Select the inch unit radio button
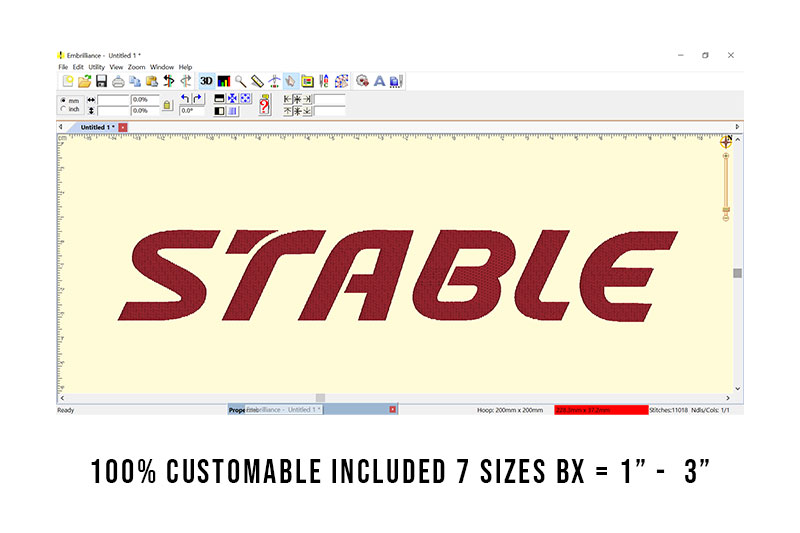800x533 pixels. pyautogui.click(x=63, y=109)
